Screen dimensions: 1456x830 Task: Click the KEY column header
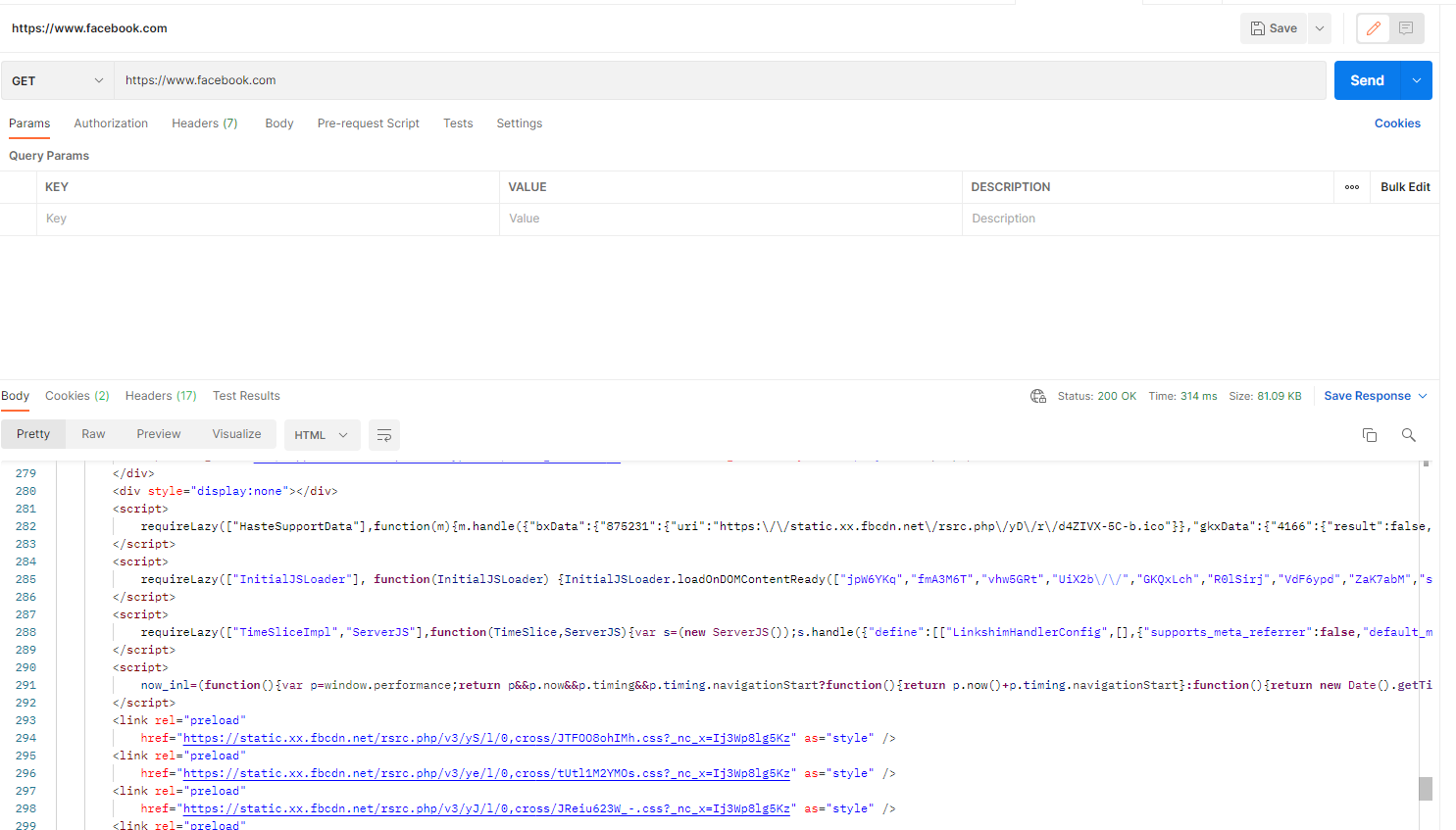(57, 187)
